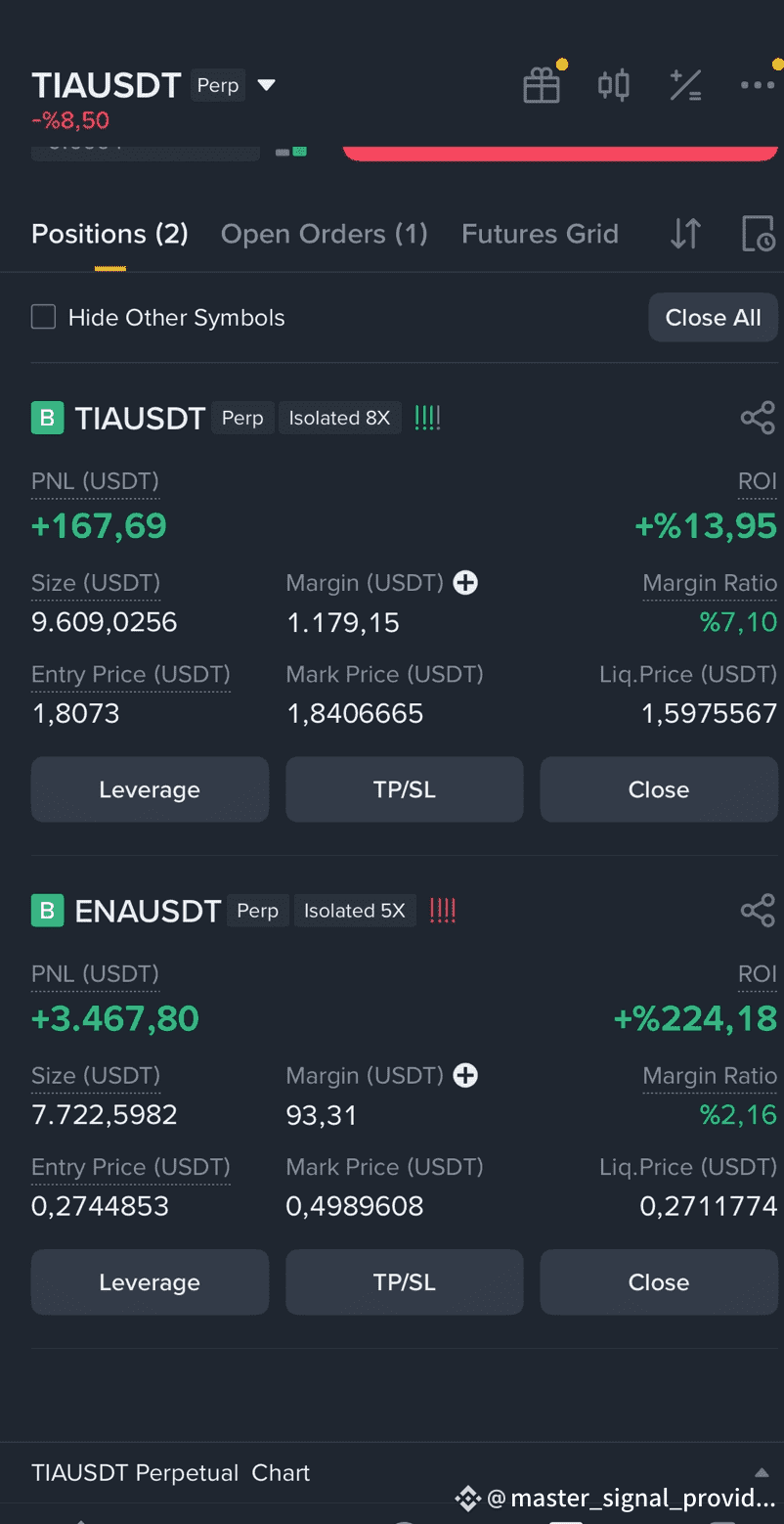
Task: Enable the Hide Other Symbols checkbox
Action: coord(43,317)
